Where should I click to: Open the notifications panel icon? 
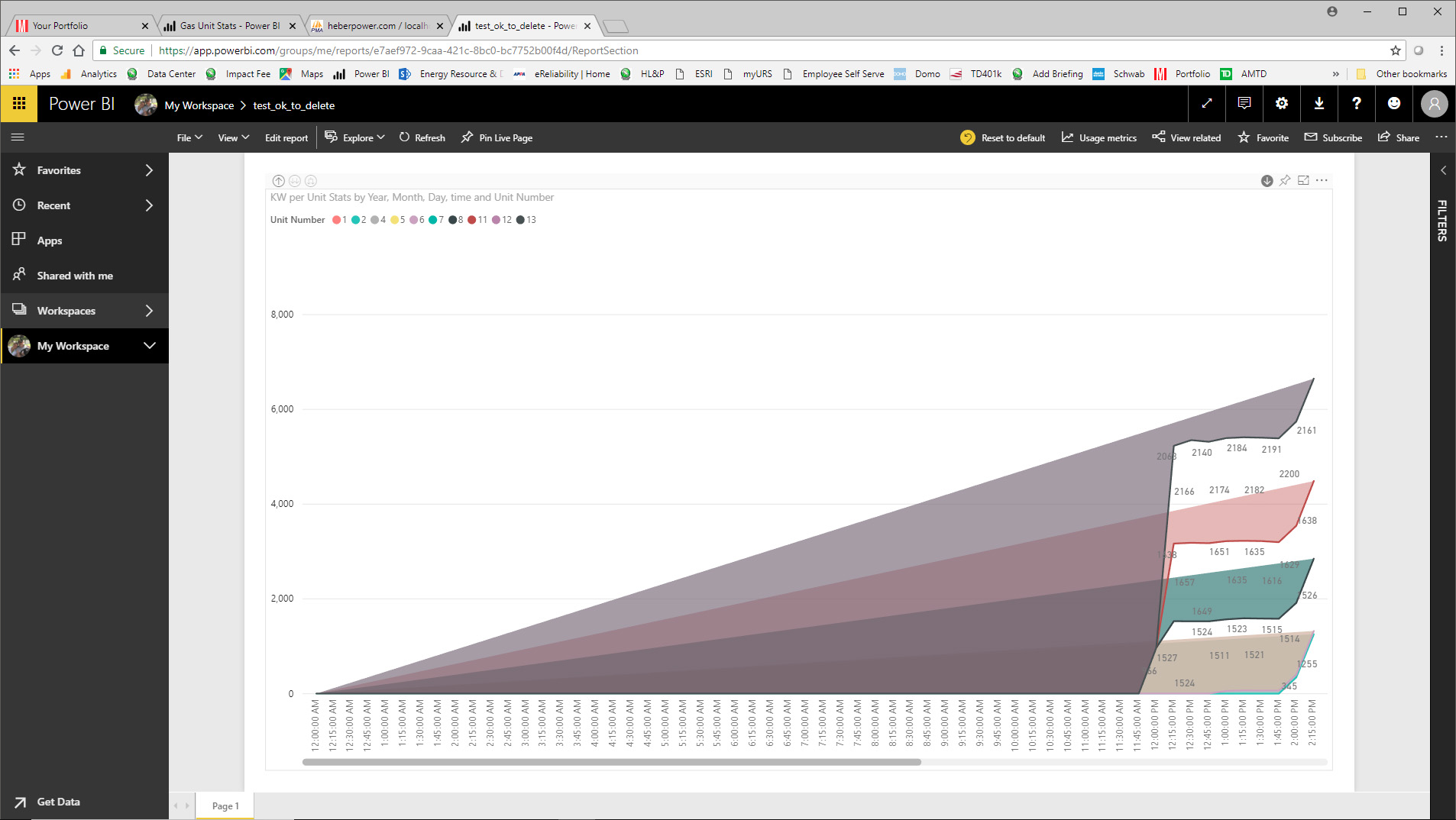[x=1244, y=104]
